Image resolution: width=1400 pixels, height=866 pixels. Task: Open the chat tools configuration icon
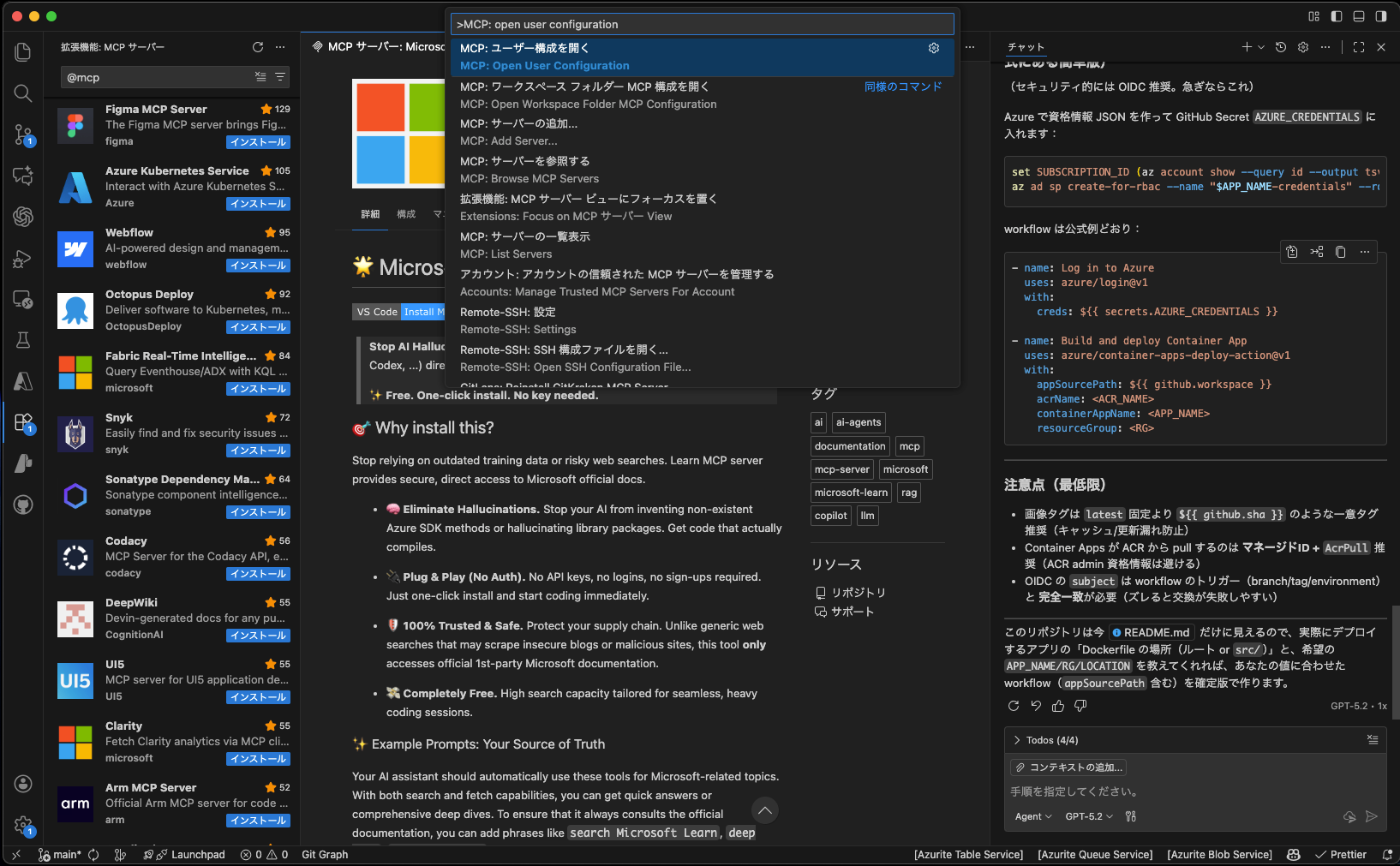pyautogui.click(x=1131, y=816)
